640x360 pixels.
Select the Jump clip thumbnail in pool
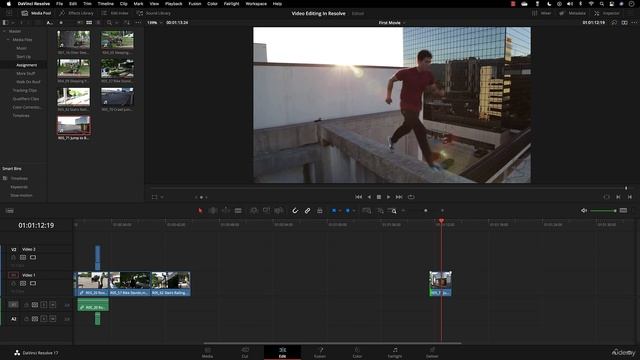pyautogui.click(x=74, y=125)
